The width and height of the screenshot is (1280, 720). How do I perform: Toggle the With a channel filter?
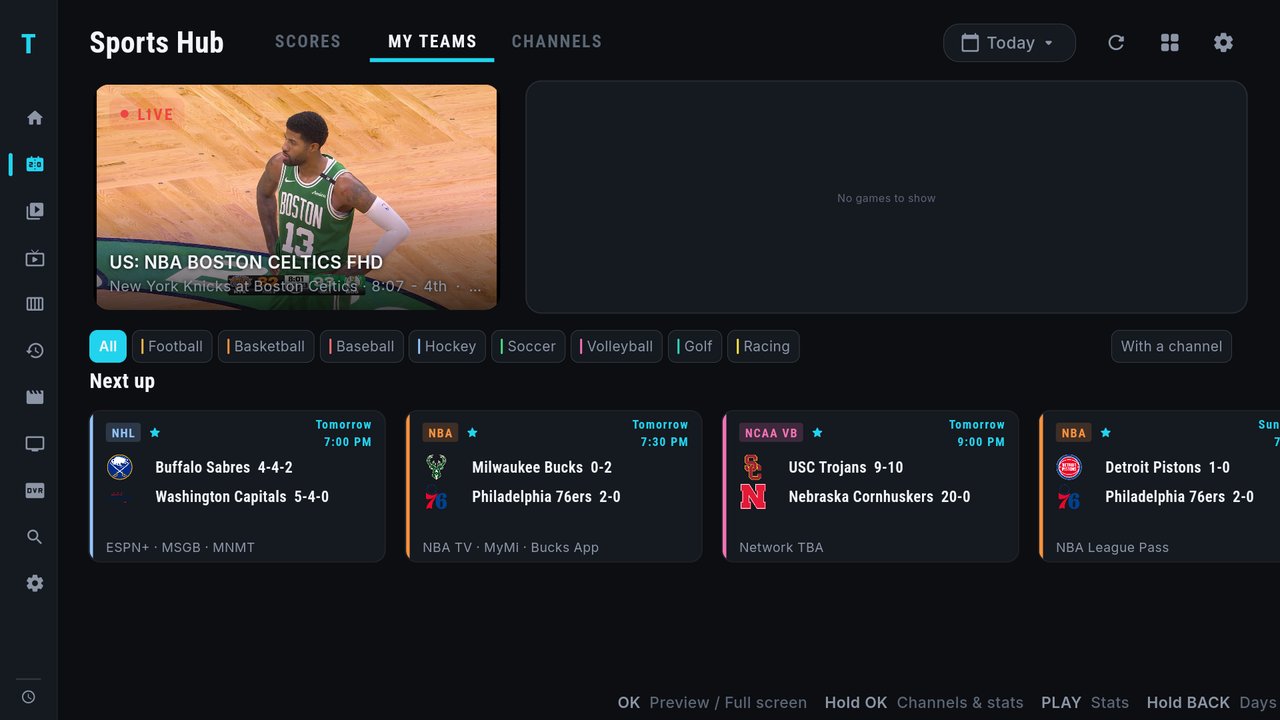(x=1171, y=346)
